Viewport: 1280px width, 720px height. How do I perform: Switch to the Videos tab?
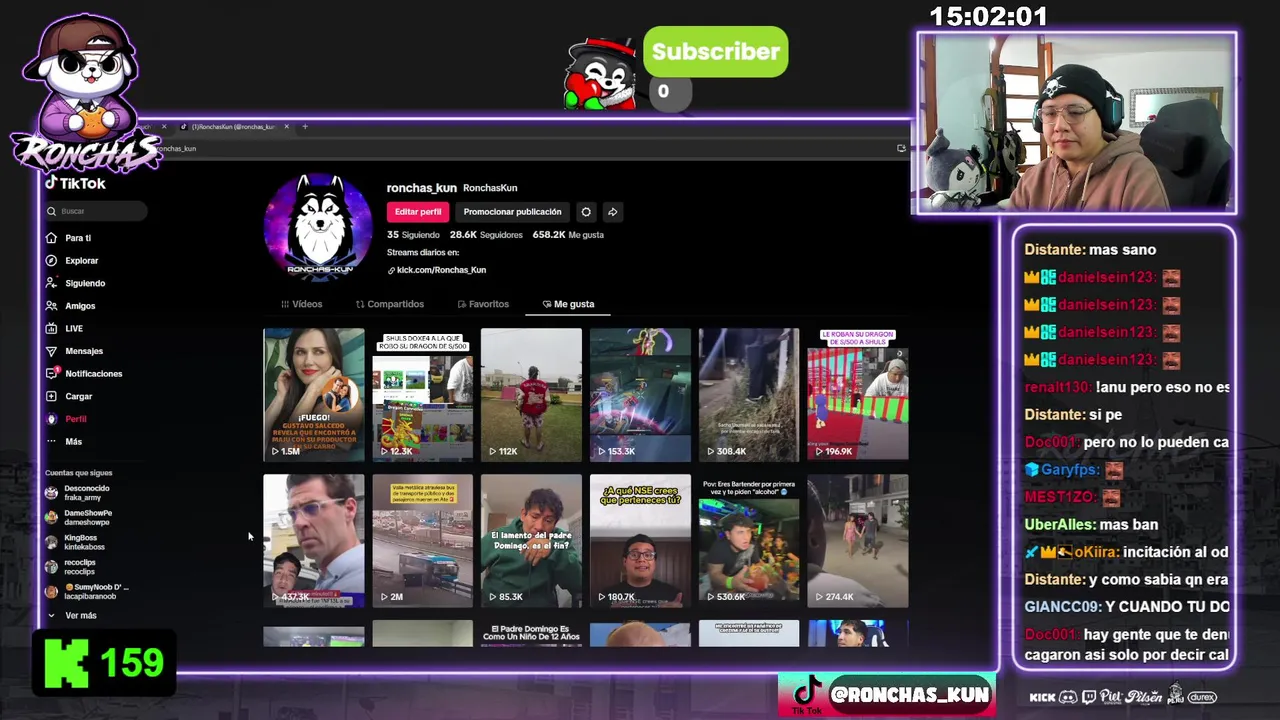click(302, 304)
